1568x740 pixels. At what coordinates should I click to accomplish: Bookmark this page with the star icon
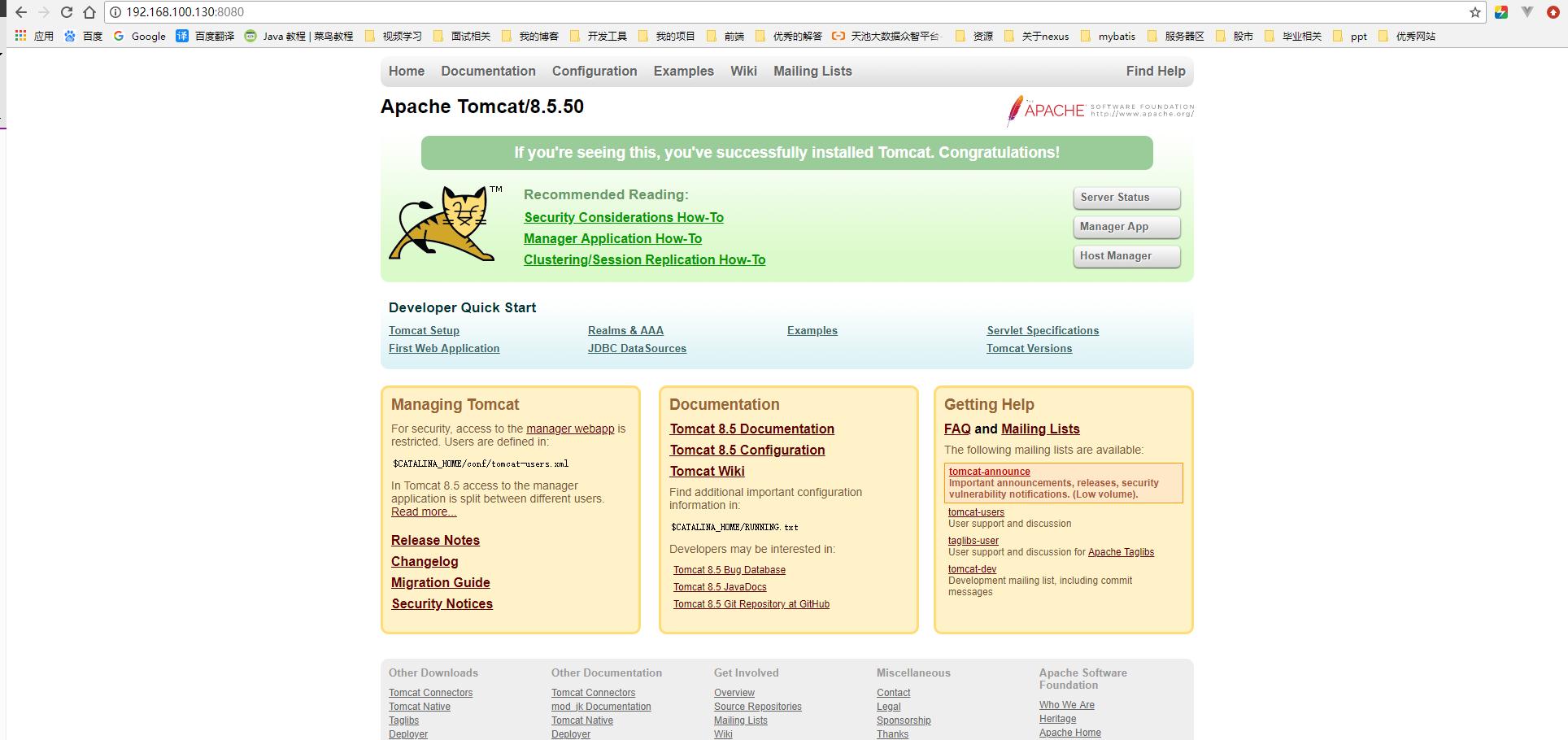tap(1475, 12)
